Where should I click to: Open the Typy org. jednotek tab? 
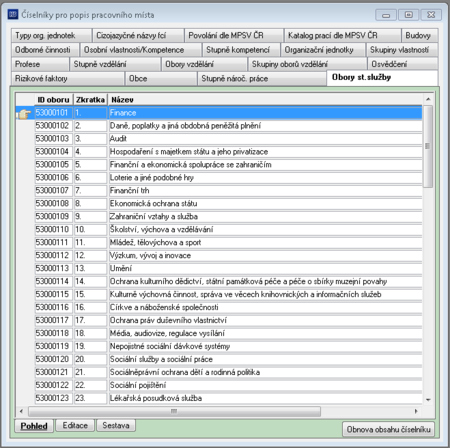click(x=52, y=35)
